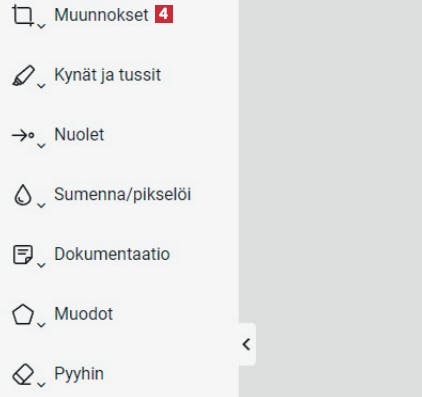The width and height of the screenshot is (422, 397).
Task: Select the crop Muunnokset tool icon
Action: pyautogui.click(x=23, y=15)
